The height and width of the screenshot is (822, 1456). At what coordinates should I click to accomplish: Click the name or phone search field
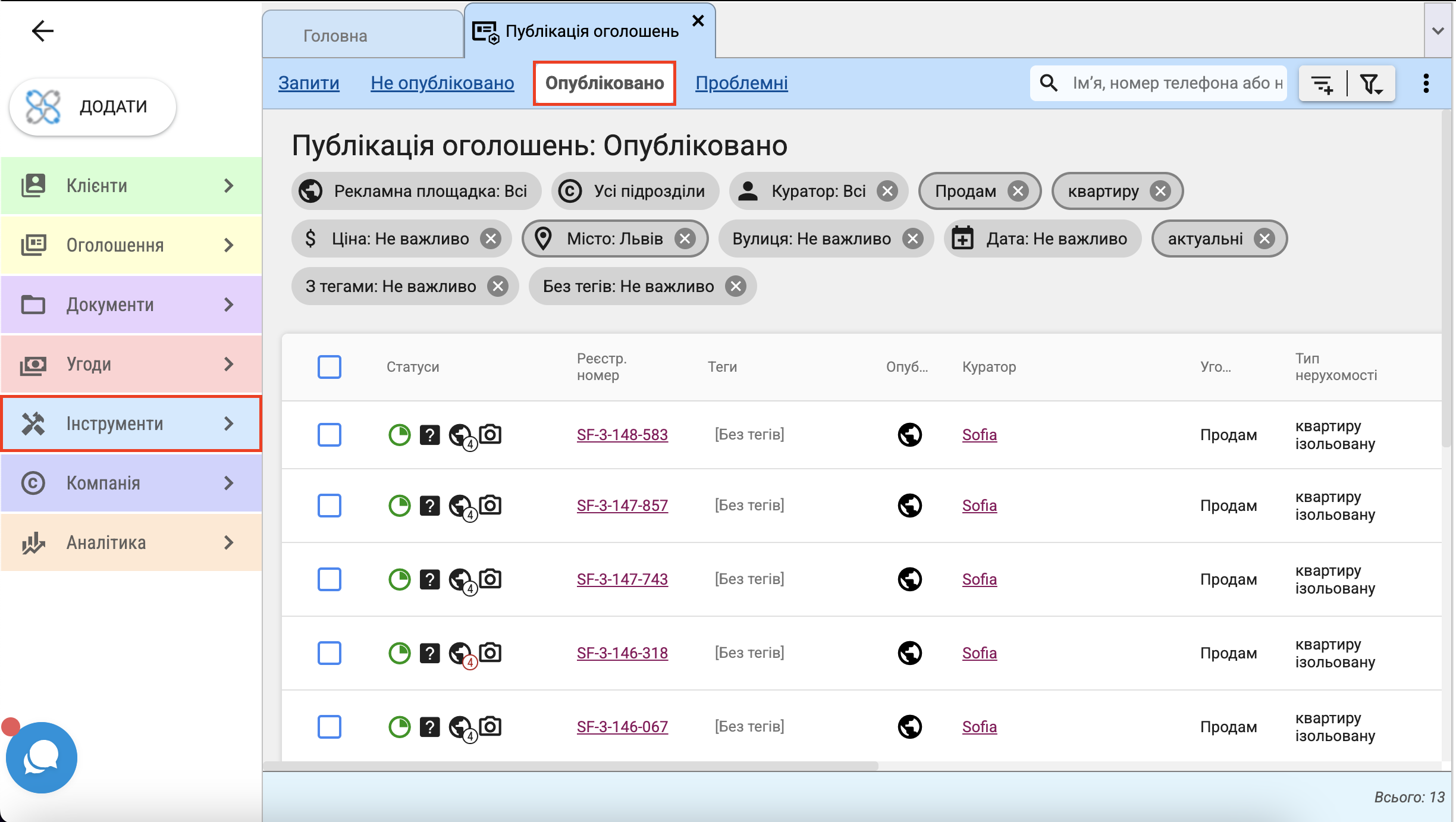[1176, 83]
